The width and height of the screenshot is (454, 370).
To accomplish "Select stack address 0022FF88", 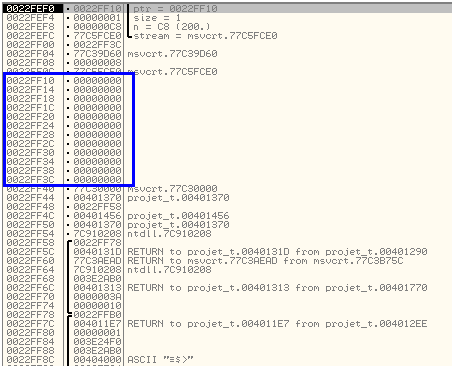I will click(30, 350).
